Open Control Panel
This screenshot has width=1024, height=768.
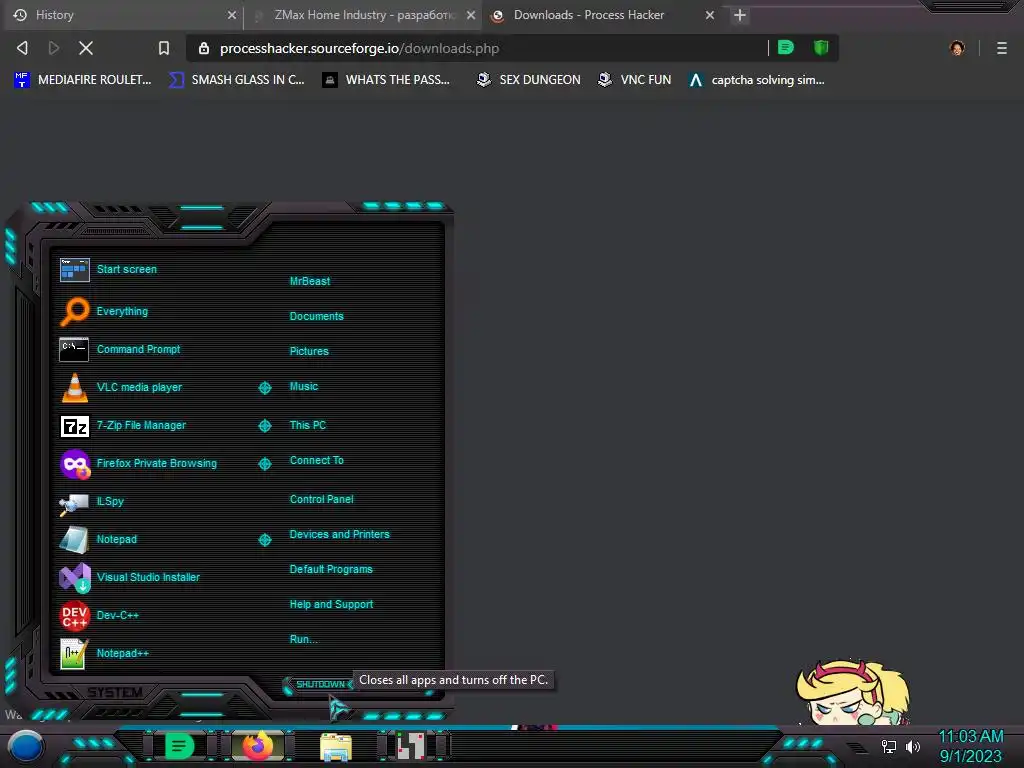(x=321, y=499)
